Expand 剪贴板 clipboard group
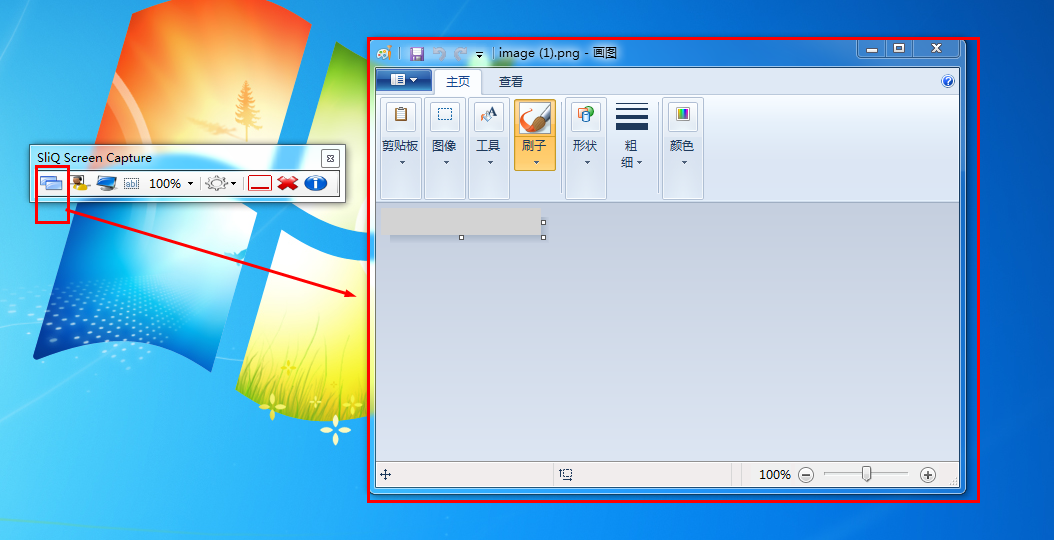The height and width of the screenshot is (540, 1054). tap(401, 148)
